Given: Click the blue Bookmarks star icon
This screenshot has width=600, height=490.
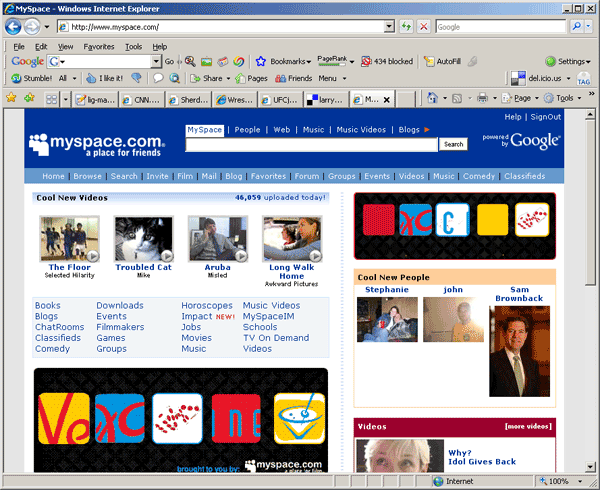Looking at the screenshot, I should click(x=261, y=61).
